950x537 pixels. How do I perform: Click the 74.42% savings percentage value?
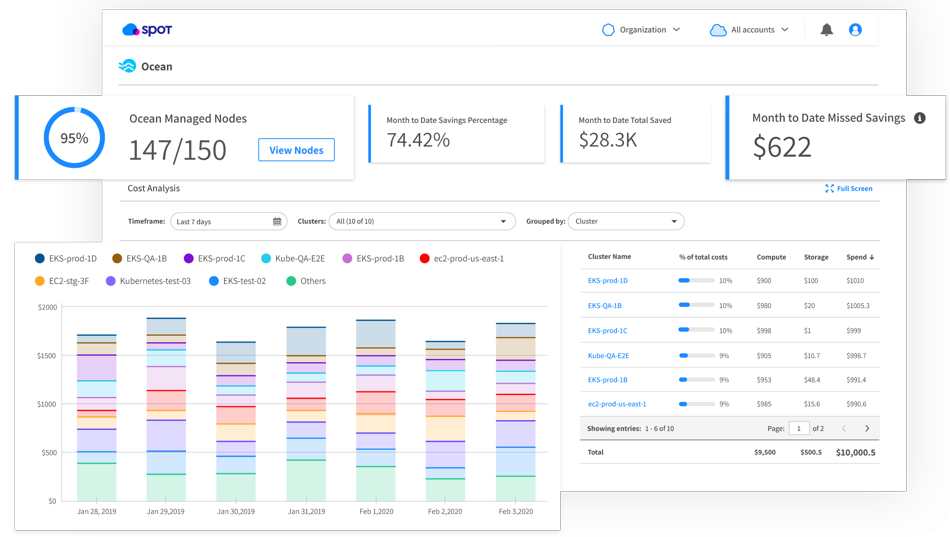tap(418, 140)
